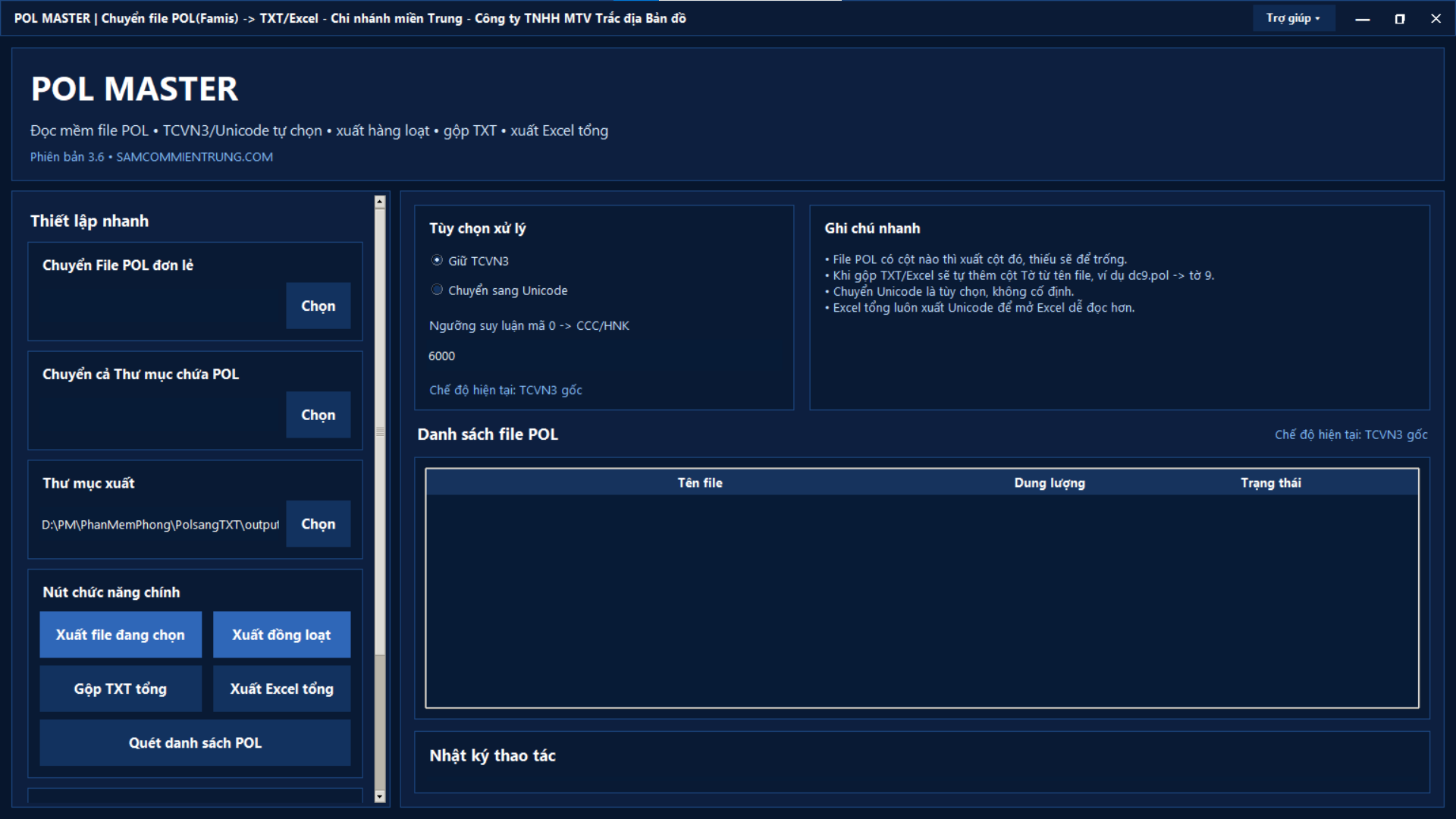The image size is (1456, 819).
Task: Maximize the POL MASTER window
Action: click(1400, 19)
